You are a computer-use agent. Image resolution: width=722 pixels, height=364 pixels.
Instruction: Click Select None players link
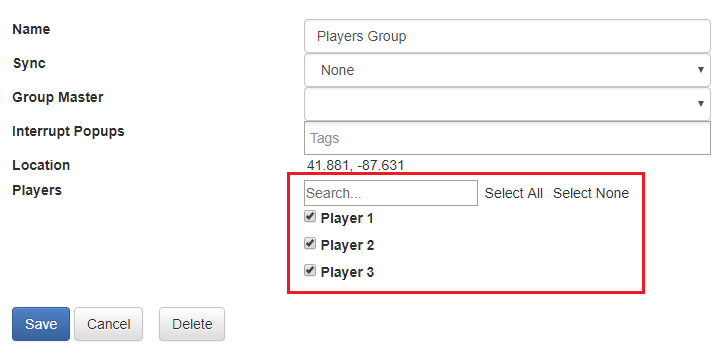591,193
